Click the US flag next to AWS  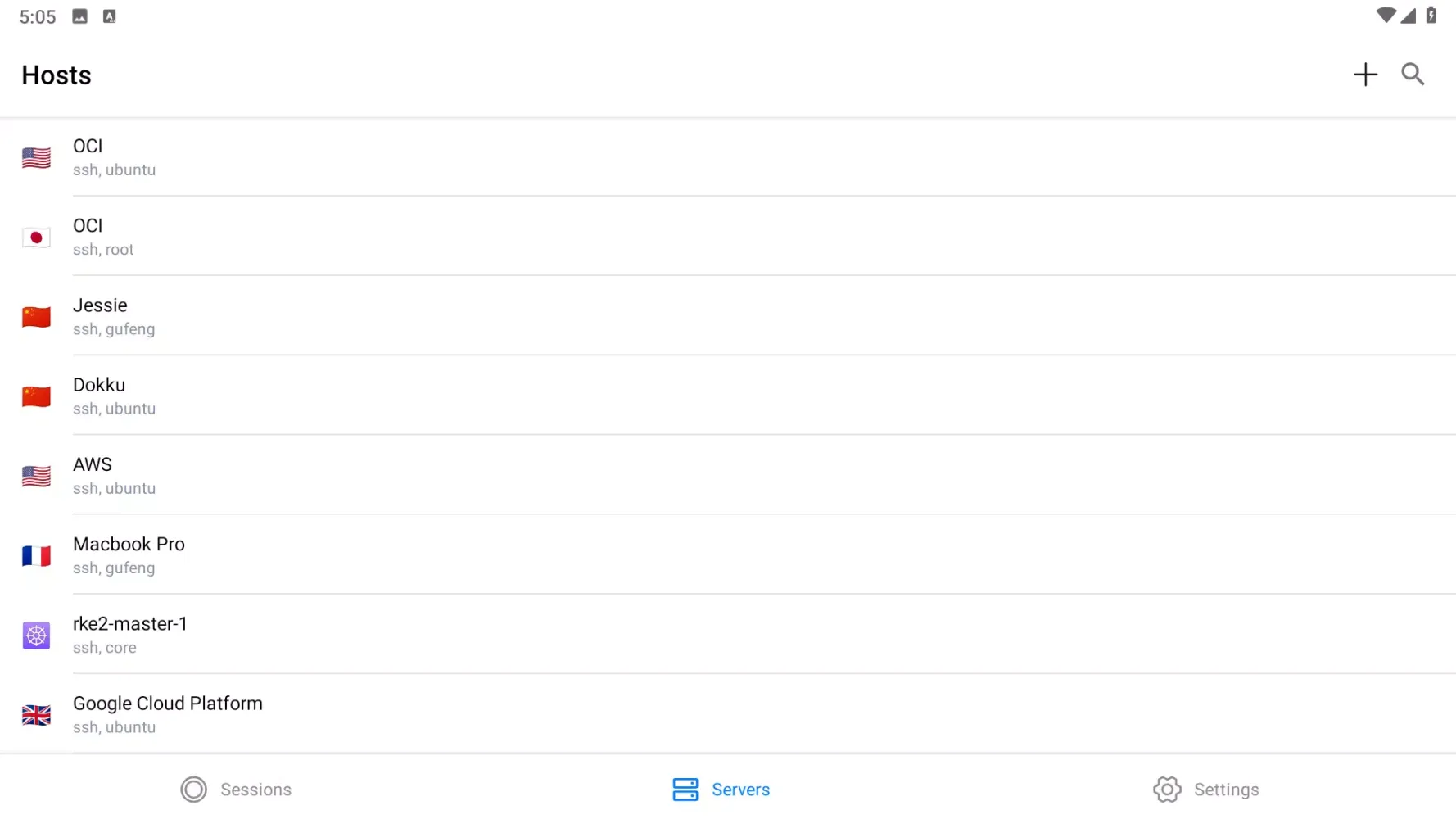pos(36,476)
